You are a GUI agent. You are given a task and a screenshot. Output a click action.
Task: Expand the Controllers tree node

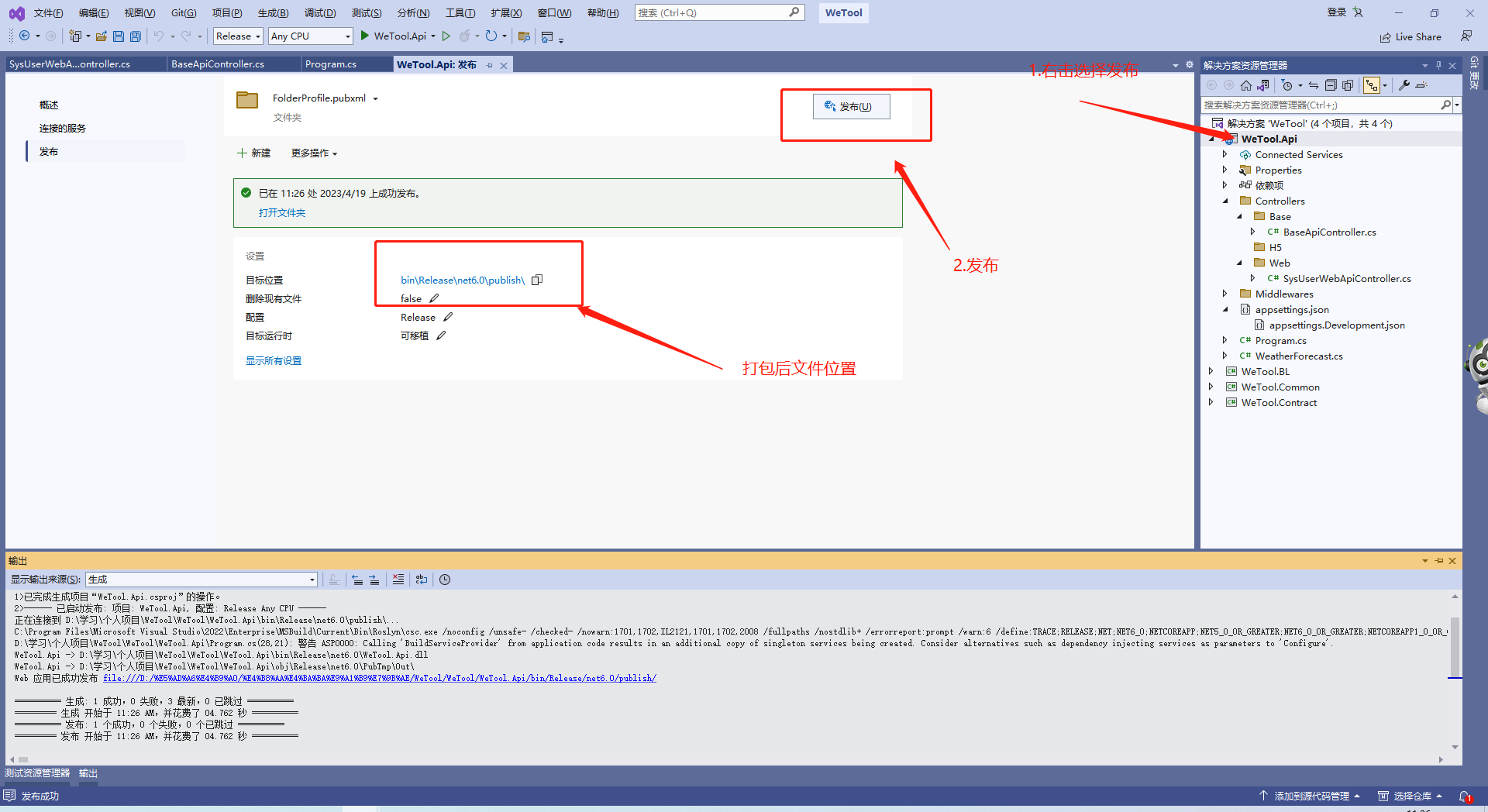pyautogui.click(x=1225, y=201)
